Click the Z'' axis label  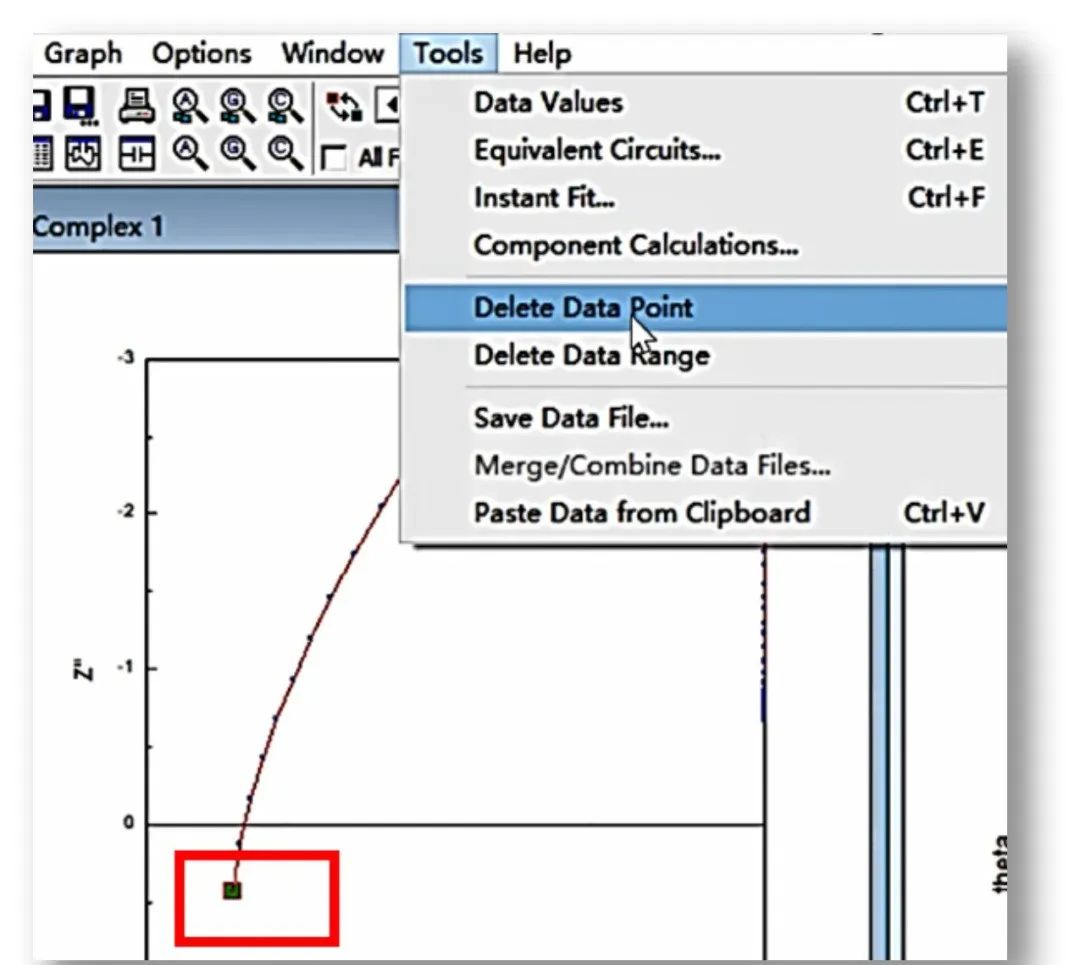[82, 669]
